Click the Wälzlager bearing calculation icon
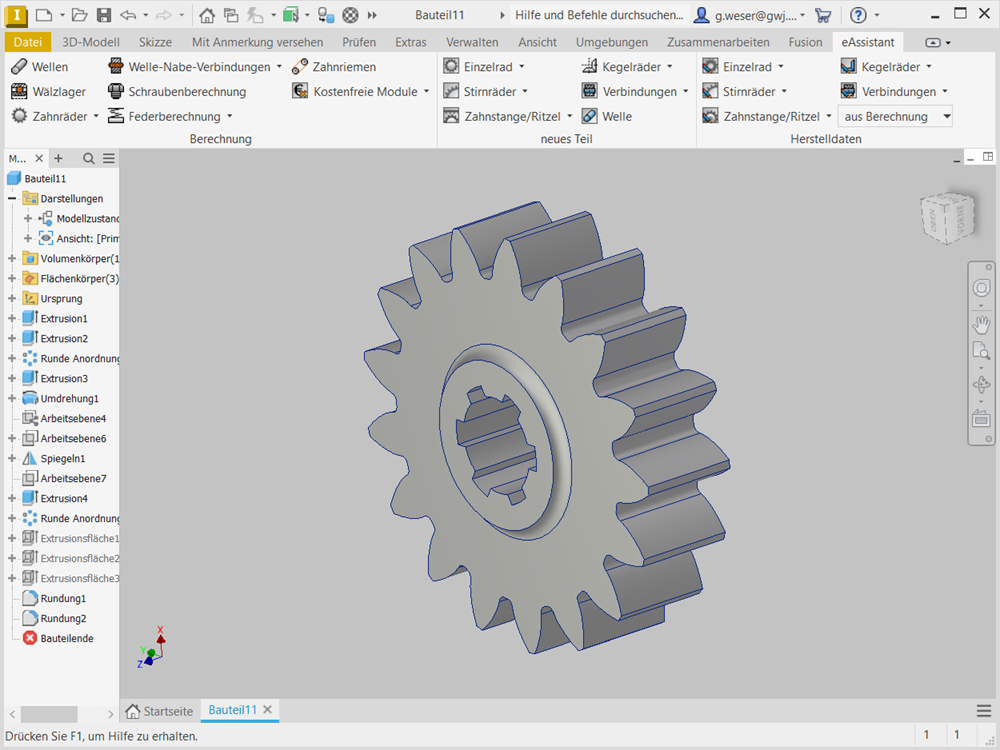Viewport: 1000px width, 750px height. [20, 92]
